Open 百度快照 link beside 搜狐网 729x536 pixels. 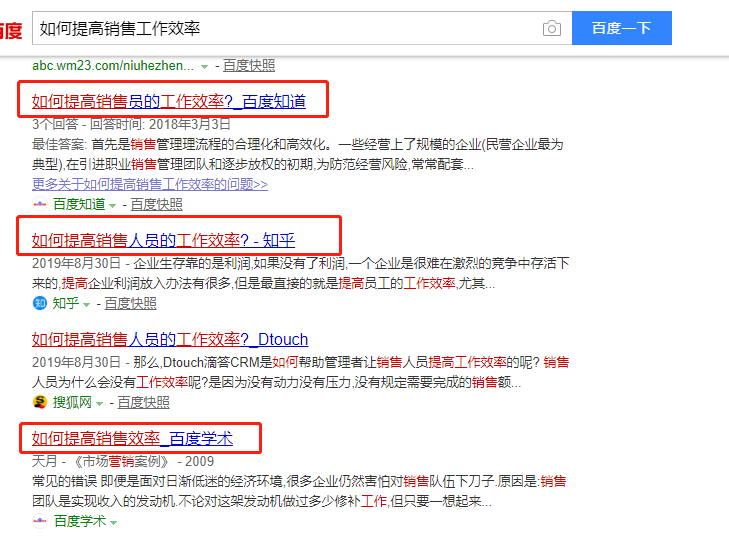point(143,402)
